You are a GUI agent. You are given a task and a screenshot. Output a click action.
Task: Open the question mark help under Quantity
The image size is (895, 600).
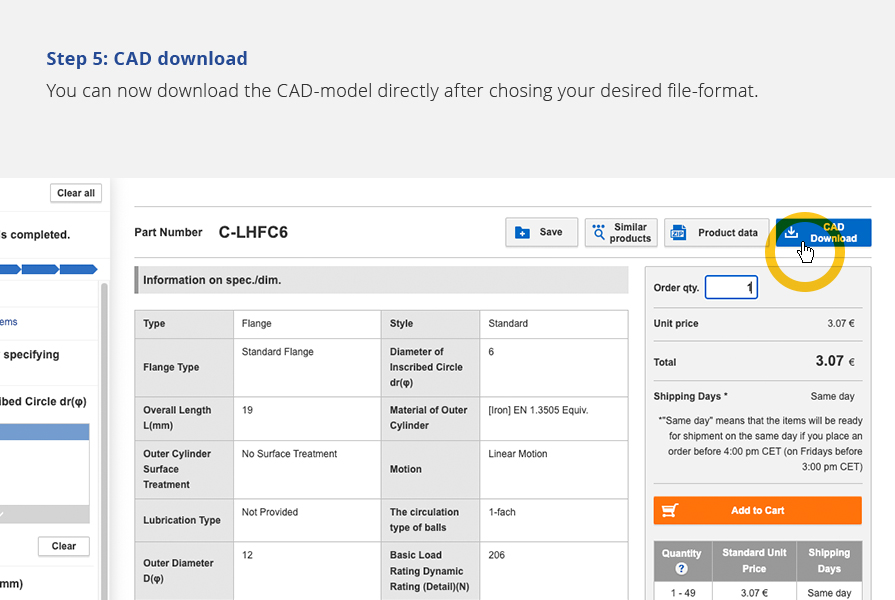681,569
